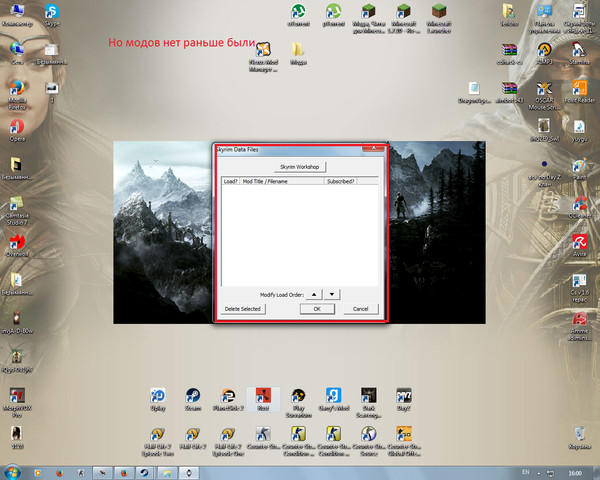600x480 pixels.
Task: Cancel the Skyrim Data Files dialog
Action: (360, 309)
